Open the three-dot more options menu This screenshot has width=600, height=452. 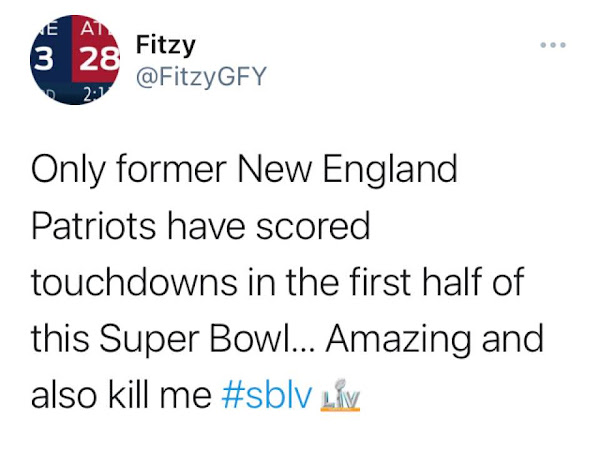[553, 46]
